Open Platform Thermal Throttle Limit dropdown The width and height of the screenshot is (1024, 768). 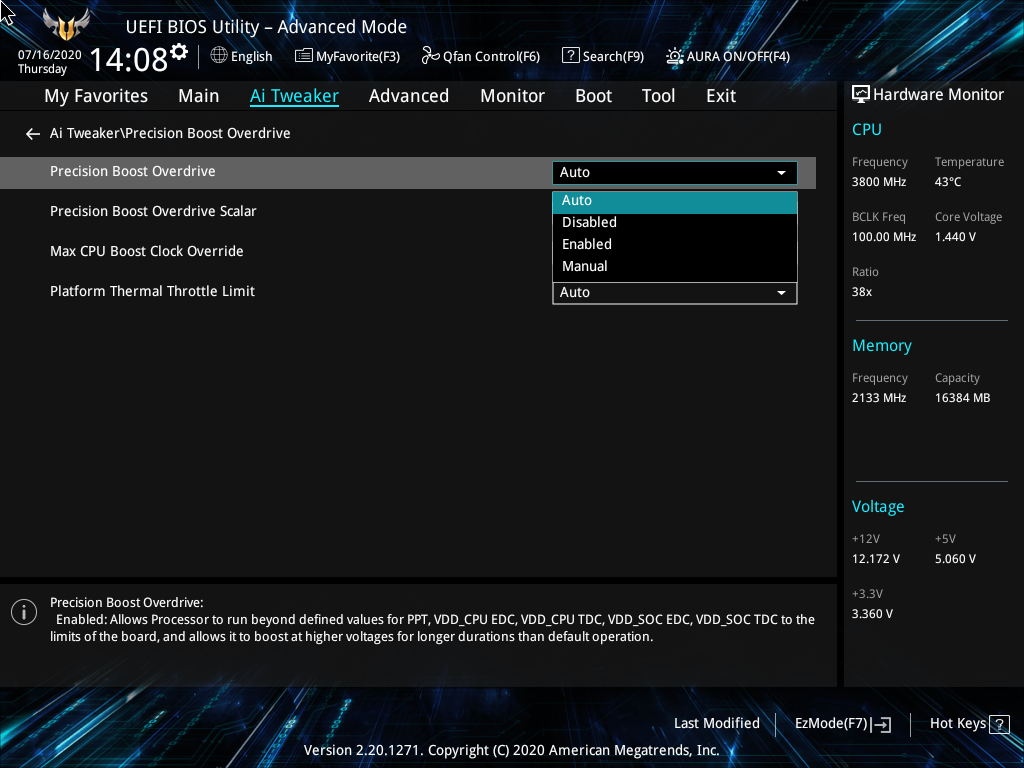coord(675,293)
